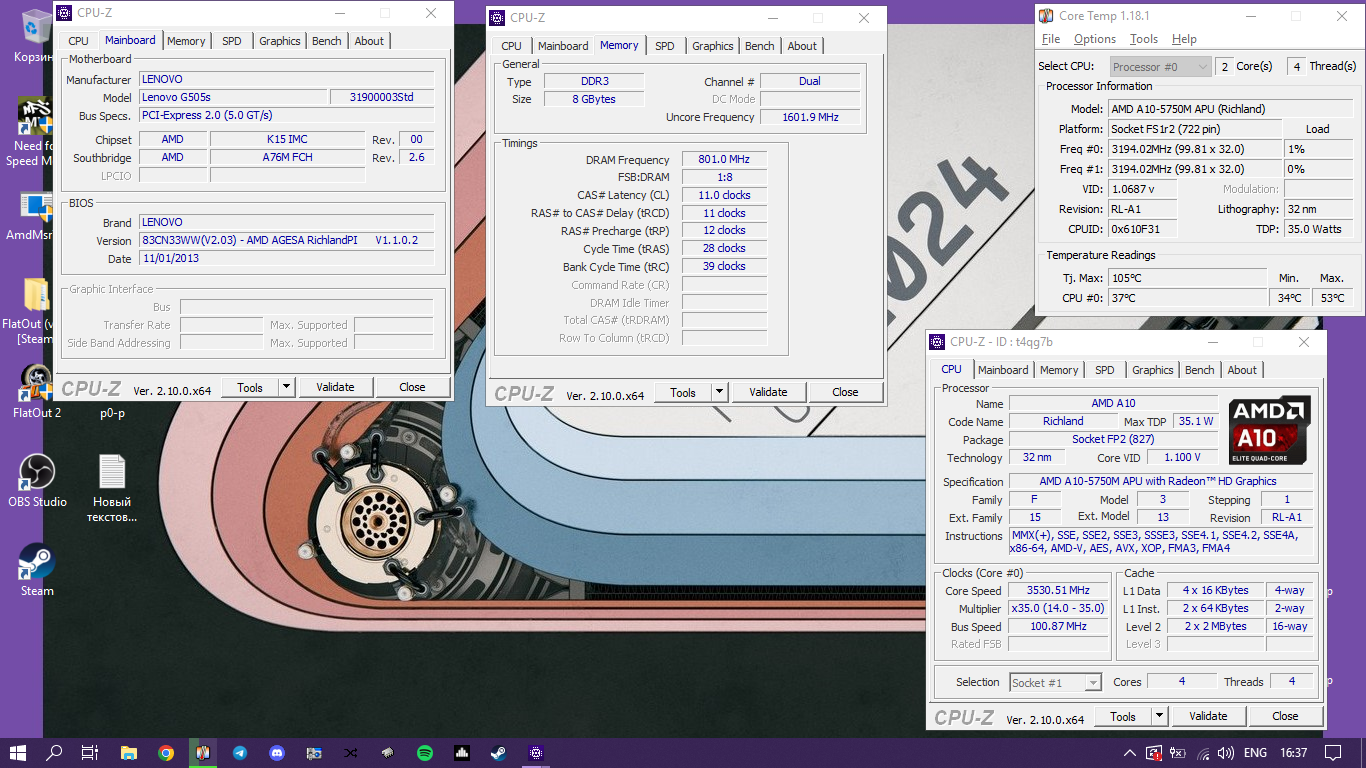Open the notification center icon

(1333, 753)
